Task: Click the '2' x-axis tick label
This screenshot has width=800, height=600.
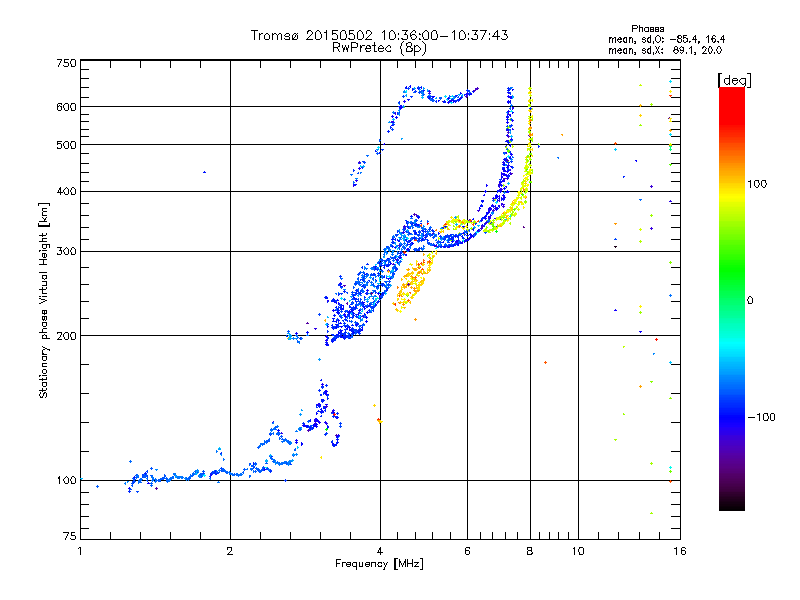Action: (230, 551)
